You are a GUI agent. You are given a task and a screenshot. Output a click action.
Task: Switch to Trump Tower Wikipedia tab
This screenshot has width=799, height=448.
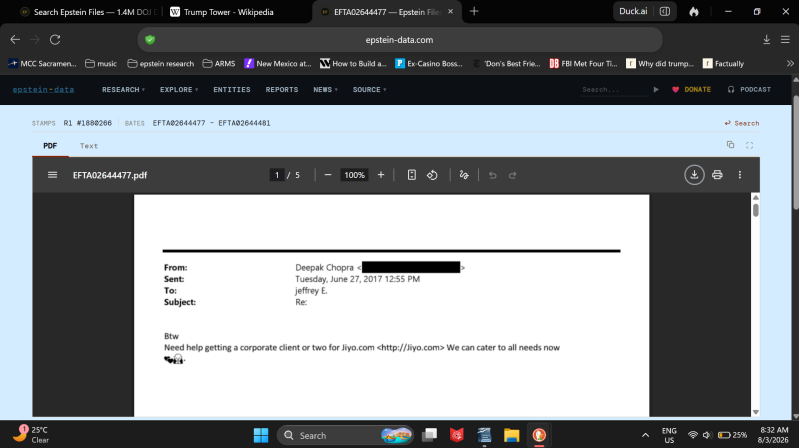pyautogui.click(x=228, y=12)
